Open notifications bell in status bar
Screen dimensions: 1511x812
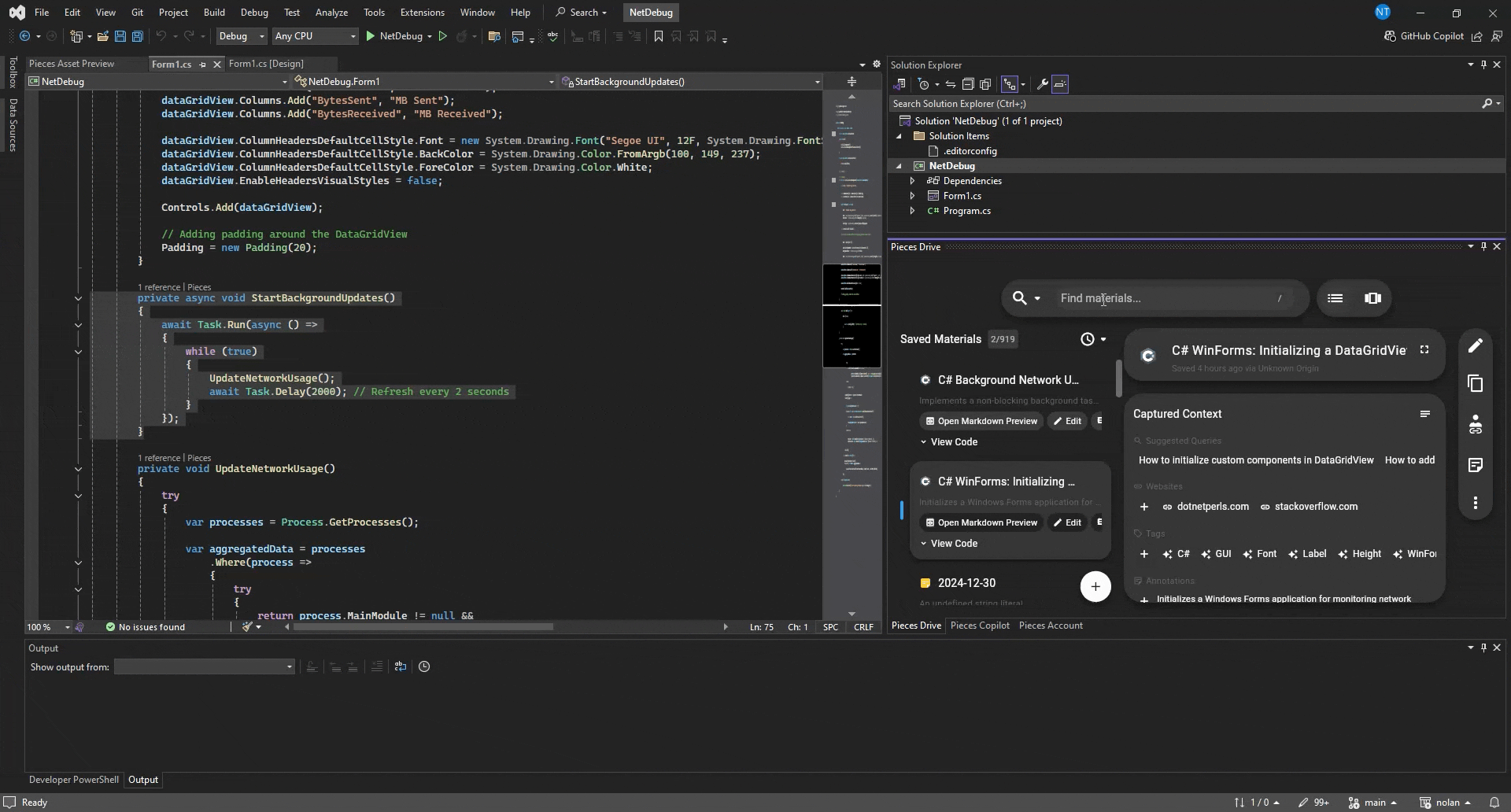click(x=1494, y=803)
